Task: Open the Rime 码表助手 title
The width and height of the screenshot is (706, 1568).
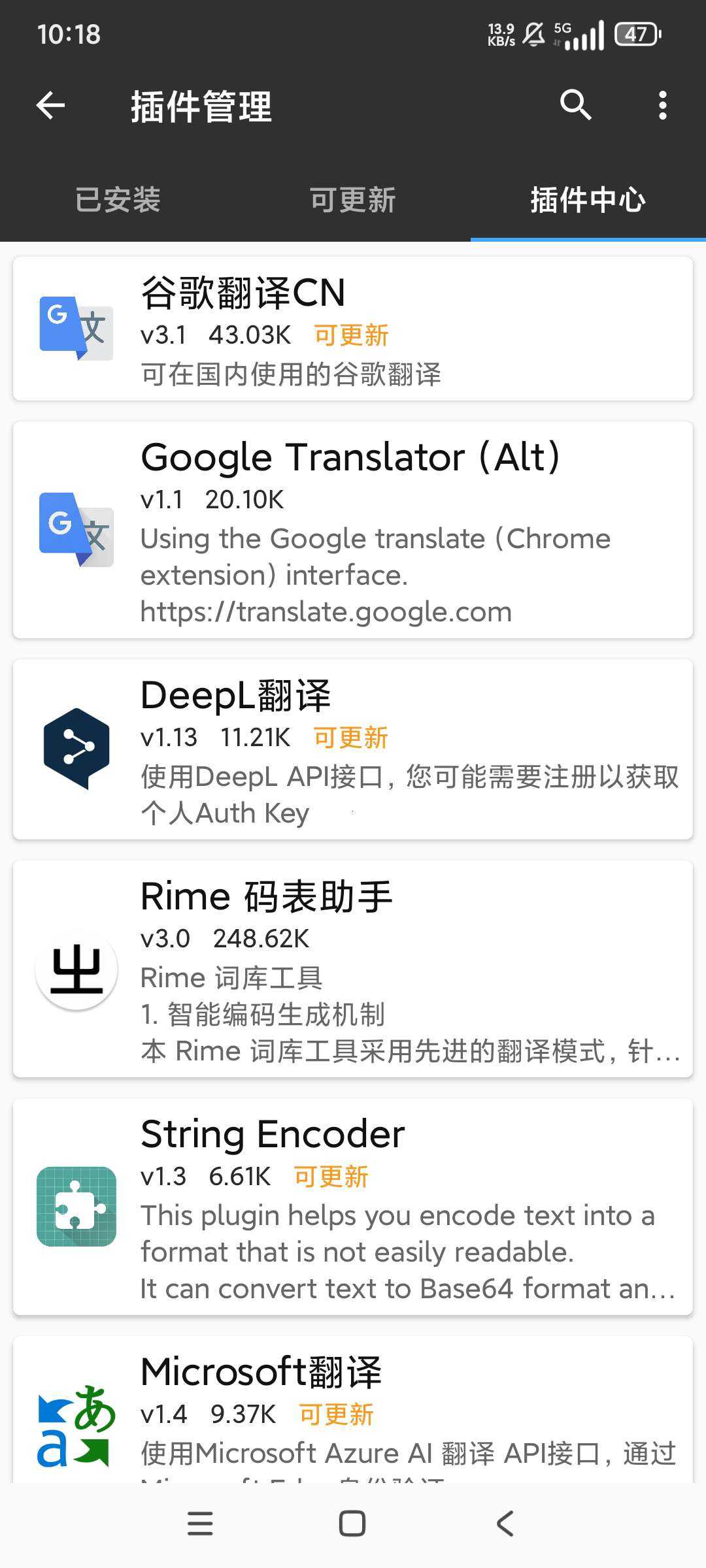Action: click(267, 896)
